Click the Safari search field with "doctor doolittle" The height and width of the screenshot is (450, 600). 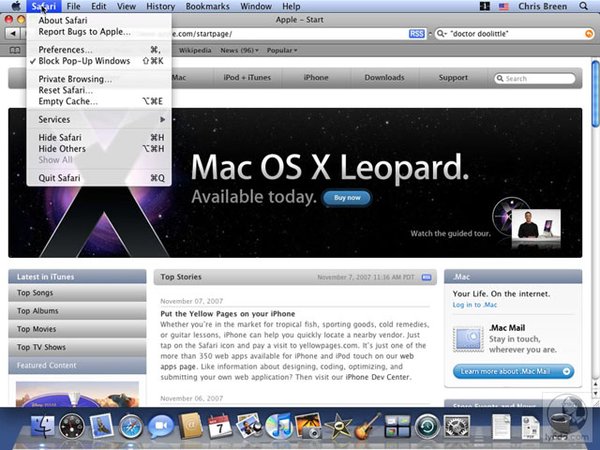click(x=515, y=34)
